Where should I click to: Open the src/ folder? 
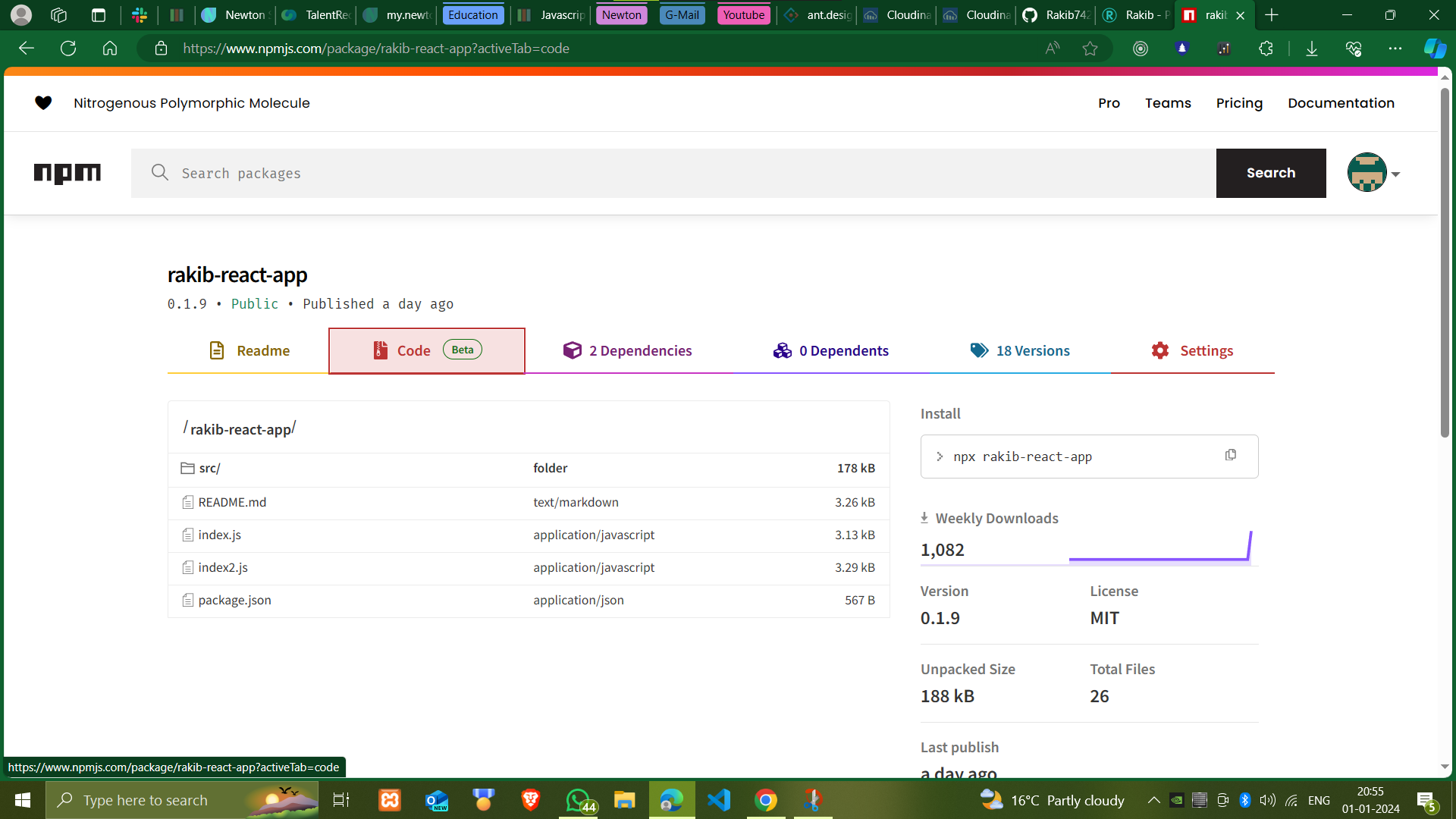coord(209,469)
